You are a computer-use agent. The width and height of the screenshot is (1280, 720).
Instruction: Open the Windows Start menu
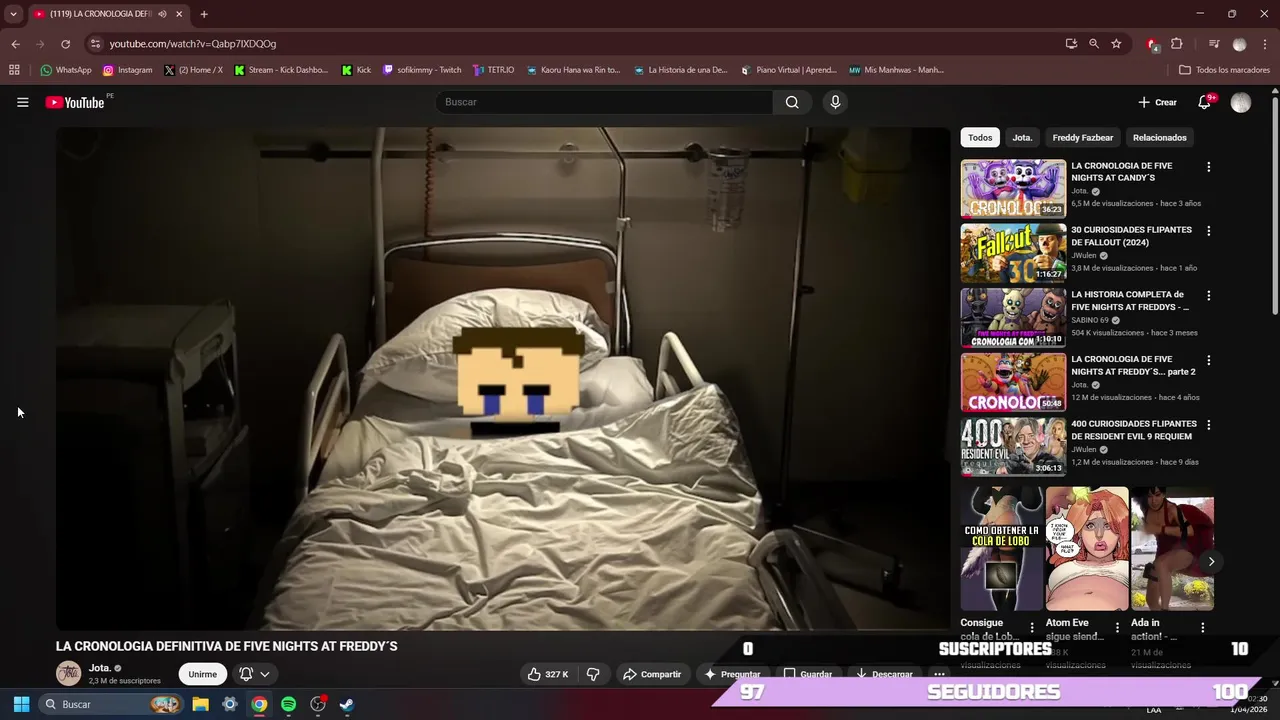tap(21, 704)
